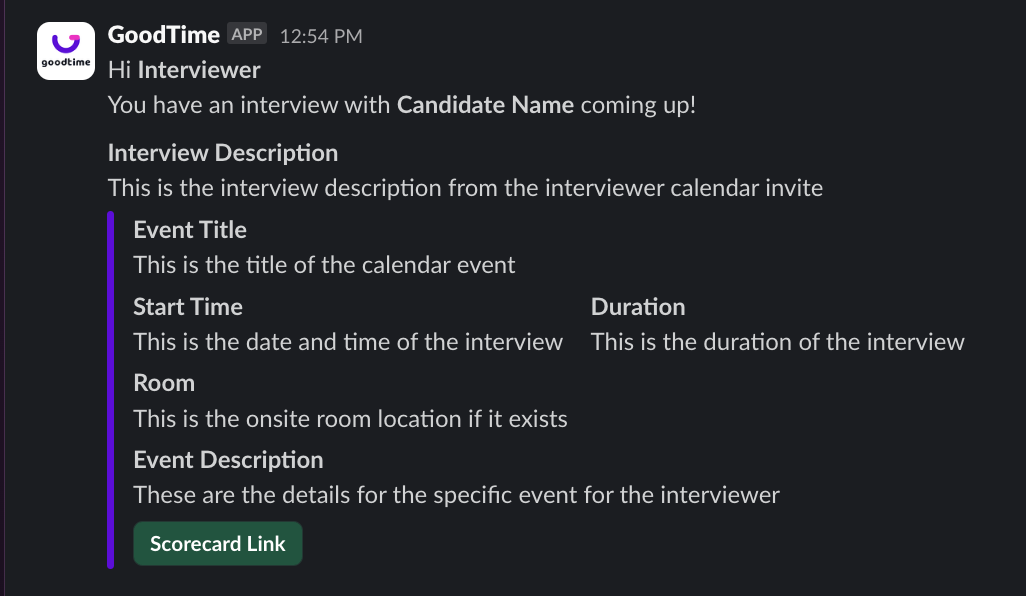The image size is (1026, 596).
Task: Click the bold Interviewer name in greeting
Action: coord(199,70)
